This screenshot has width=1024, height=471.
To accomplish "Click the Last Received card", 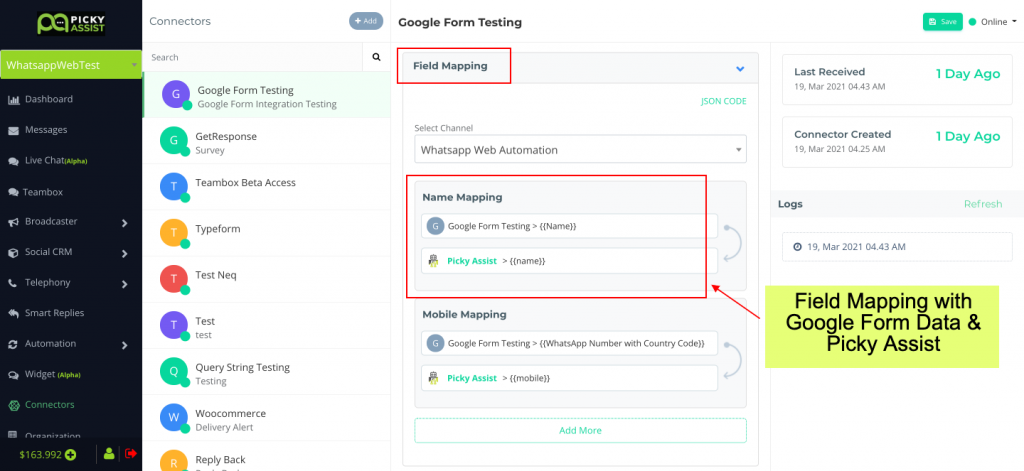I will (897, 79).
